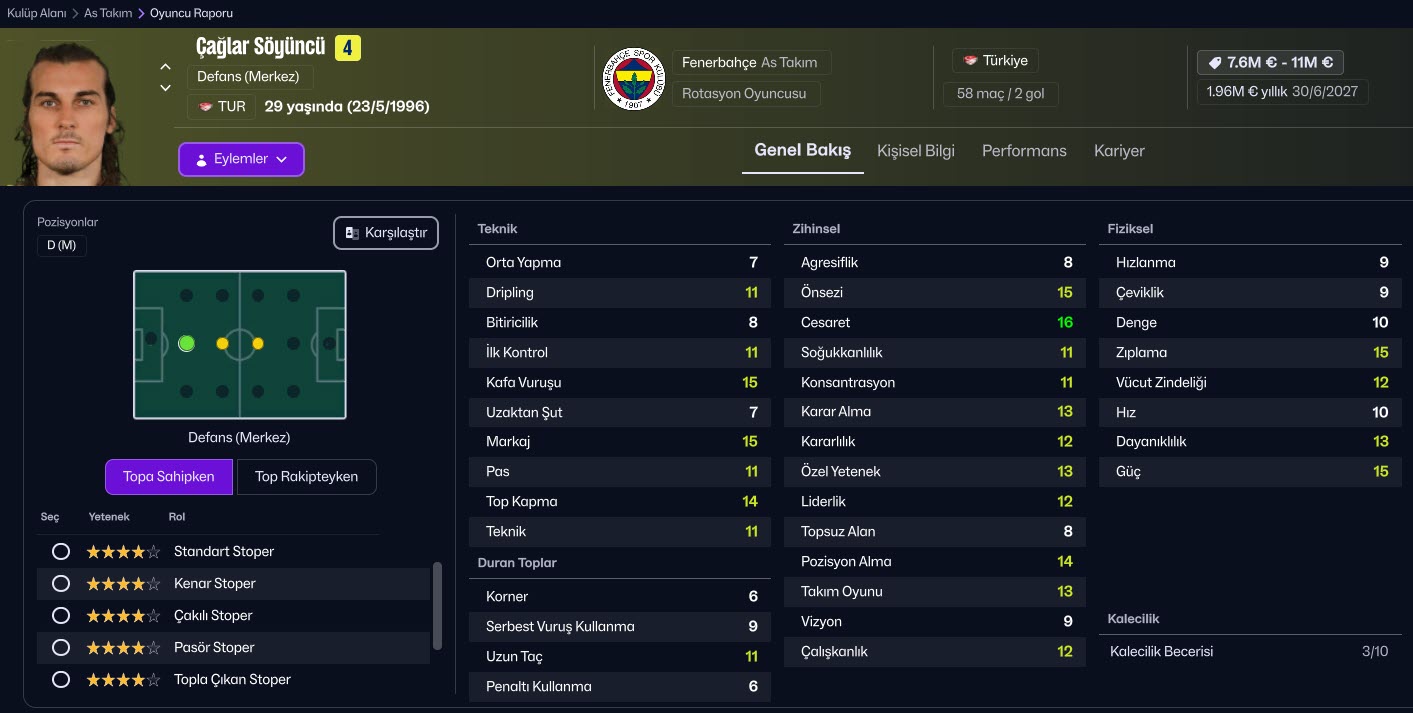The image size is (1413, 713).
Task: Click the green central defender position dot
Action: 186,343
